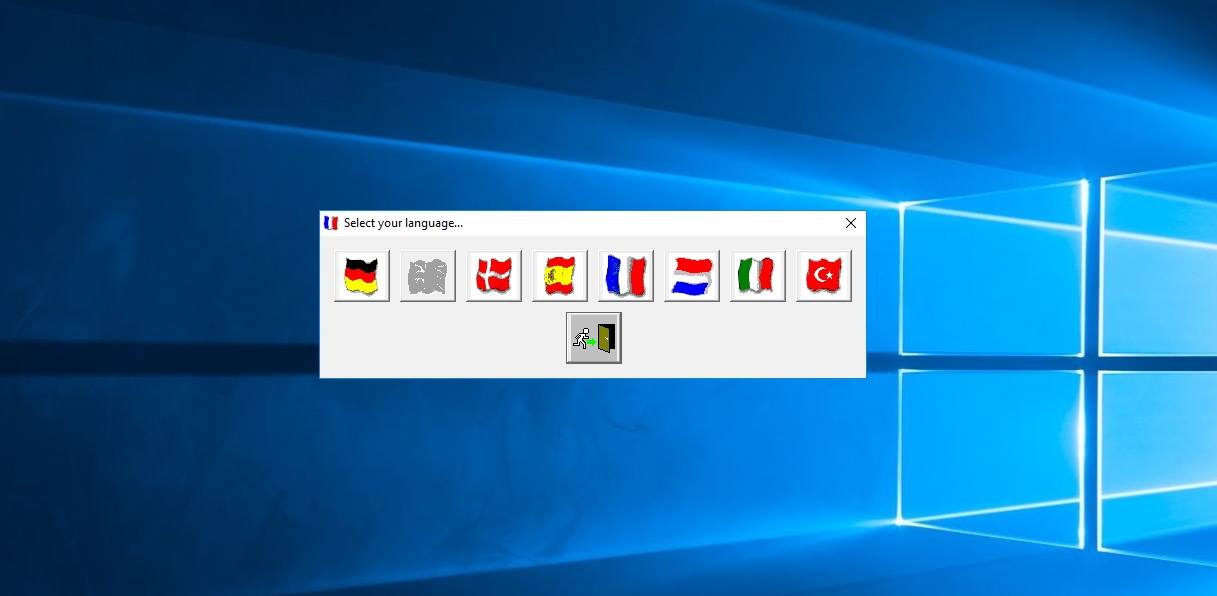Close the language selection dialog
This screenshot has height=596, width=1217.
tap(851, 223)
